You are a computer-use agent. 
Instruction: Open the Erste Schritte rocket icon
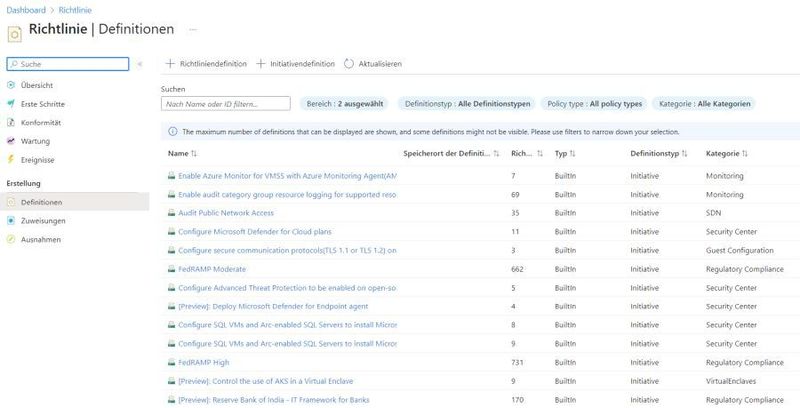(11, 104)
